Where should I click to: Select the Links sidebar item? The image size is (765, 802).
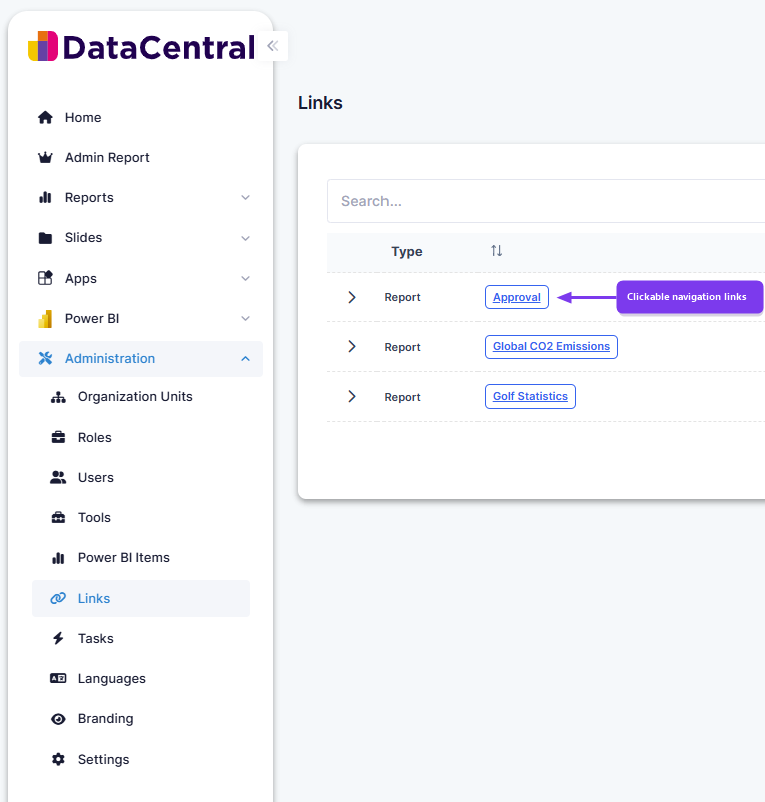141,598
